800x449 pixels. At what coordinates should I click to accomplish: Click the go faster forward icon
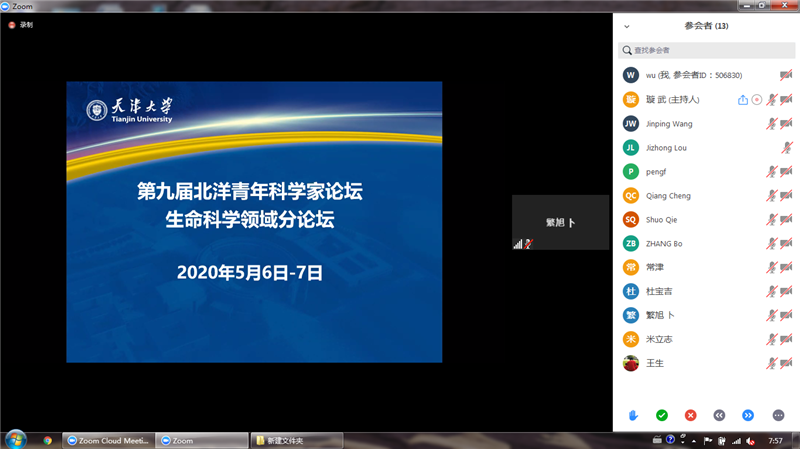click(x=747, y=415)
